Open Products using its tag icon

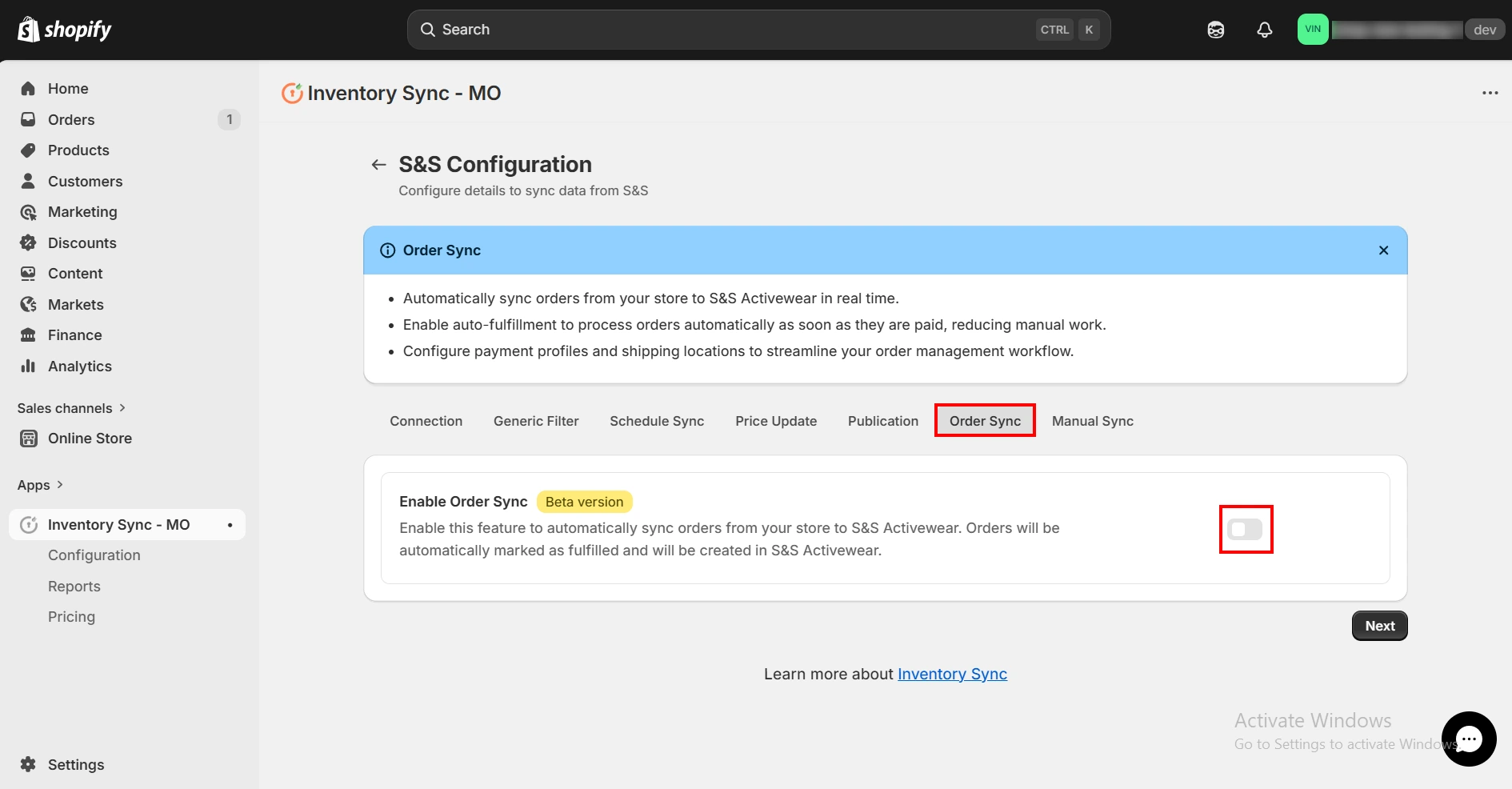[x=28, y=150]
